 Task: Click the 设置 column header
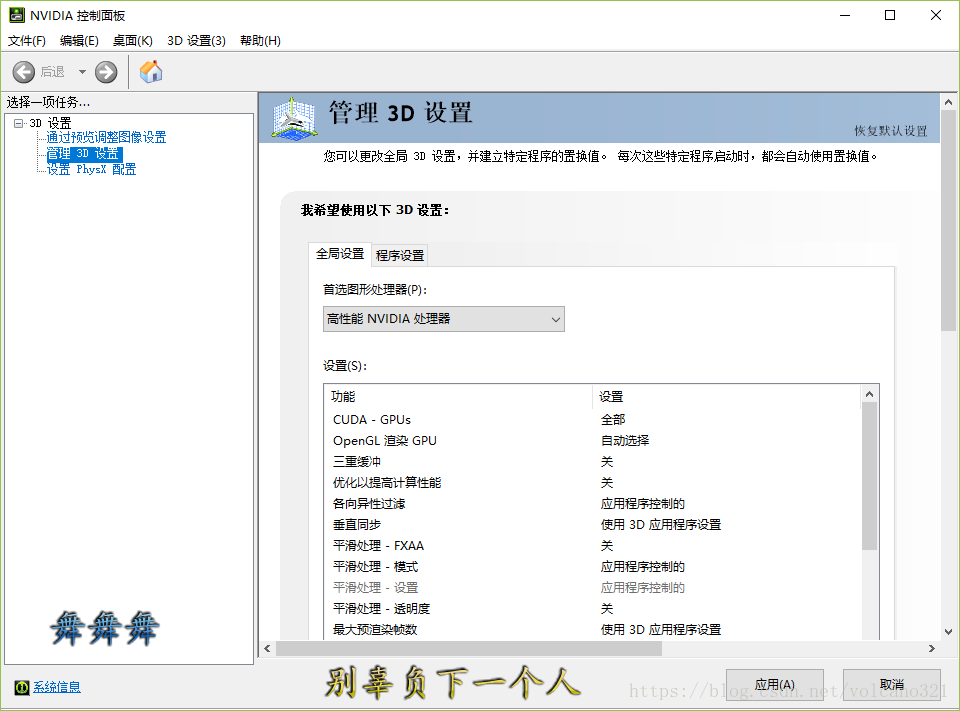pyautogui.click(x=727, y=397)
